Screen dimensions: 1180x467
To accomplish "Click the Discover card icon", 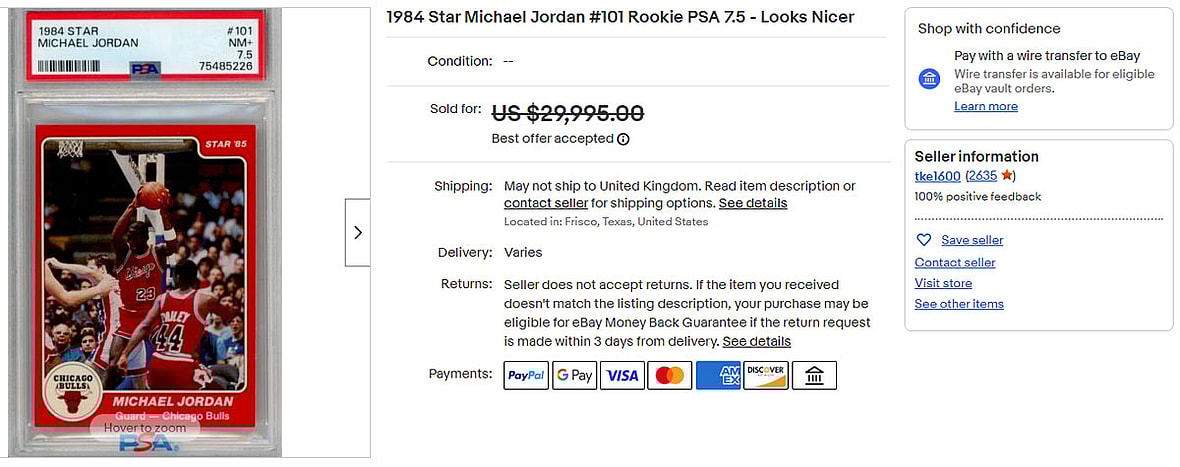I will coord(766,375).
